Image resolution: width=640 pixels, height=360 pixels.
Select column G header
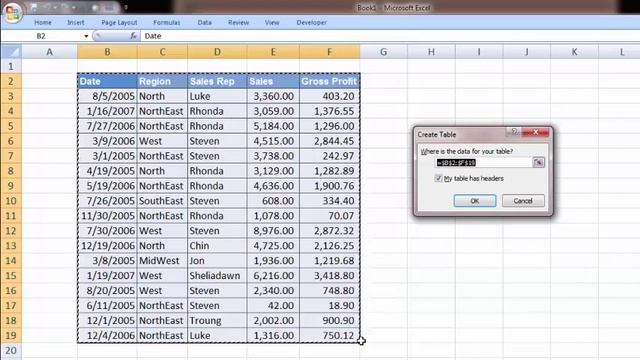coord(383,52)
